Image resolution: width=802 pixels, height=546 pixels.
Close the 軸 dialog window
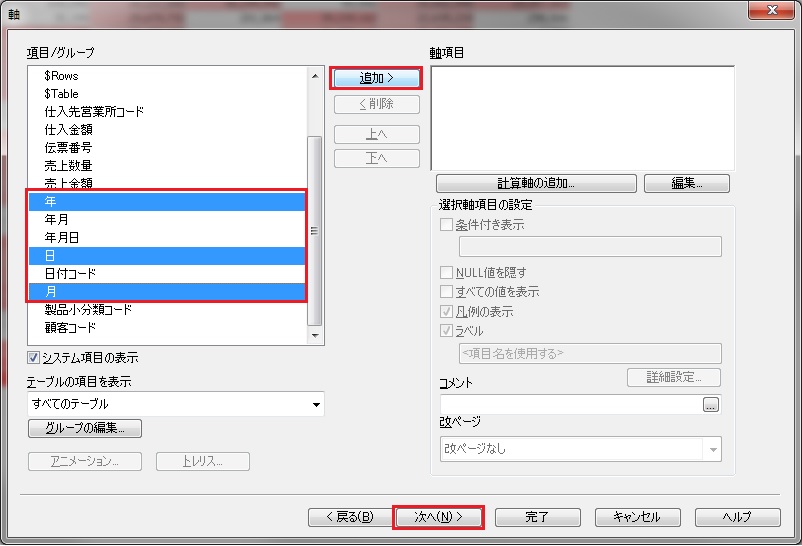pos(772,10)
